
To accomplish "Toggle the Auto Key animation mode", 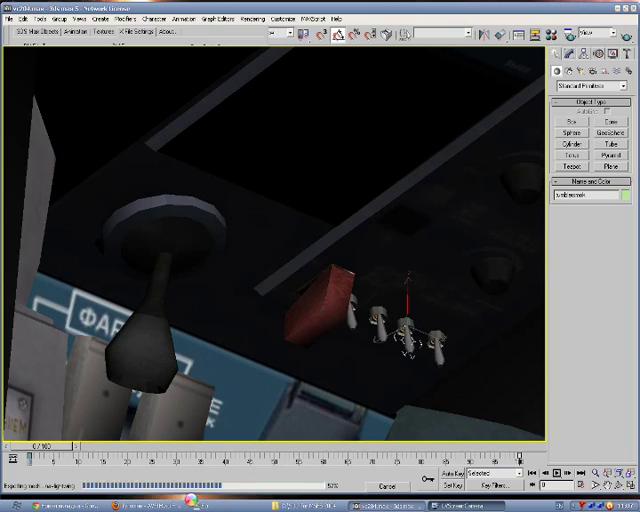I will 453,473.
